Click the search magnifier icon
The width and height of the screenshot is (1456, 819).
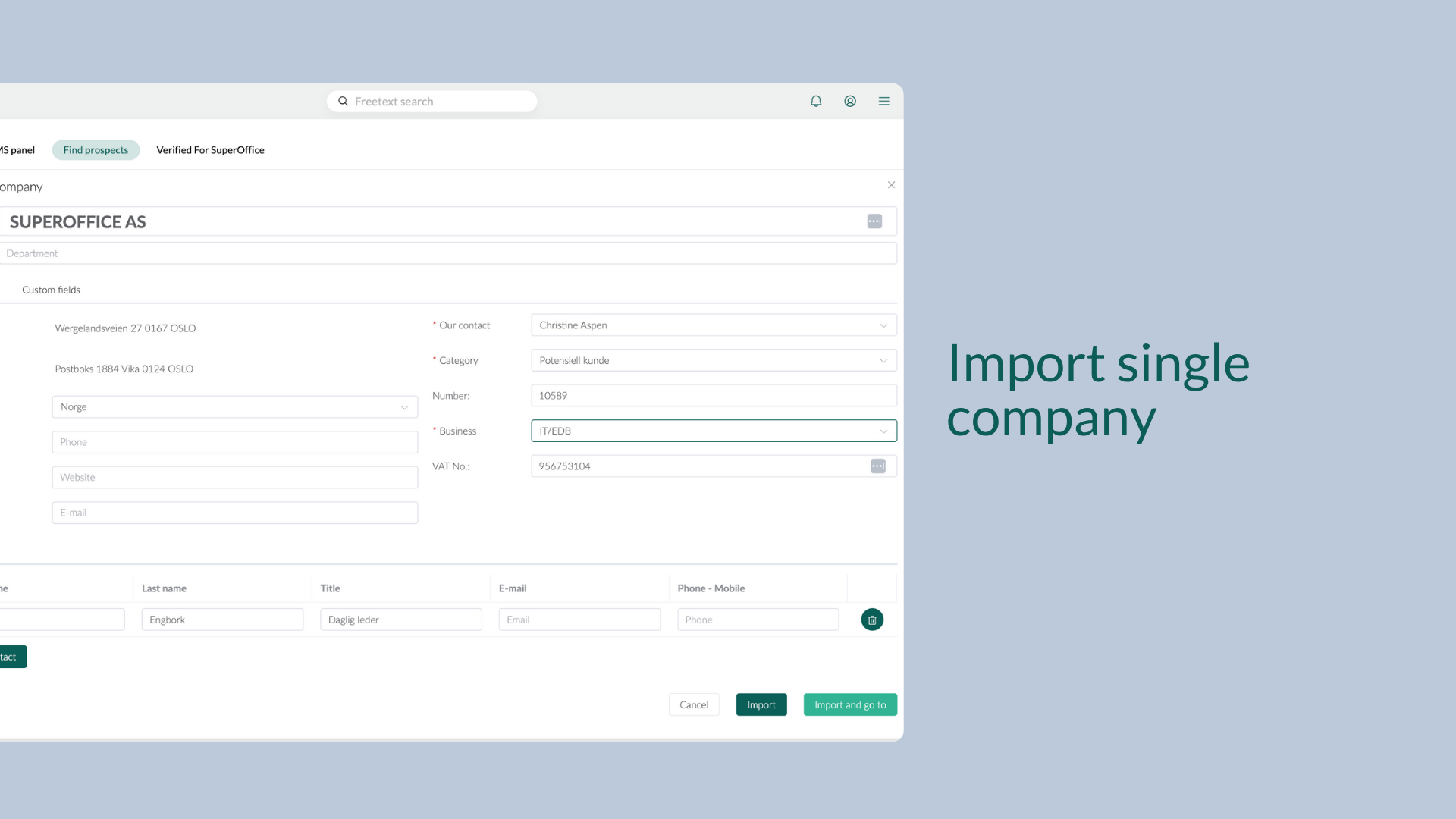(x=343, y=101)
